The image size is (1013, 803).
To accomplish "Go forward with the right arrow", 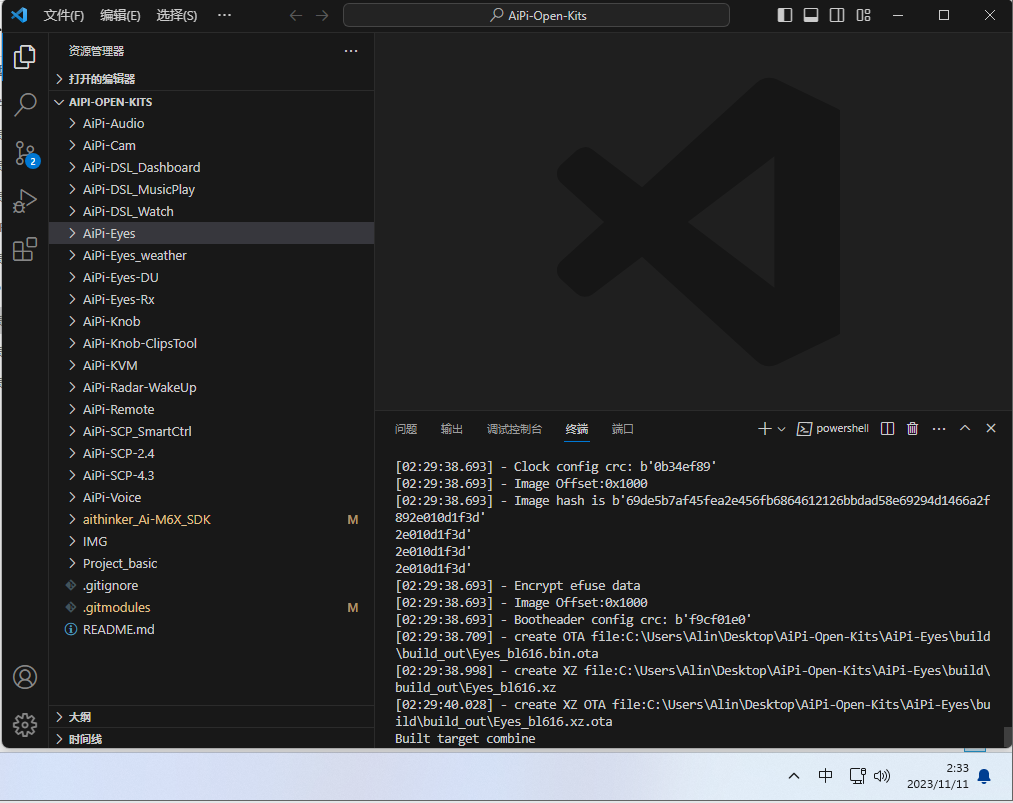I will [x=322, y=15].
